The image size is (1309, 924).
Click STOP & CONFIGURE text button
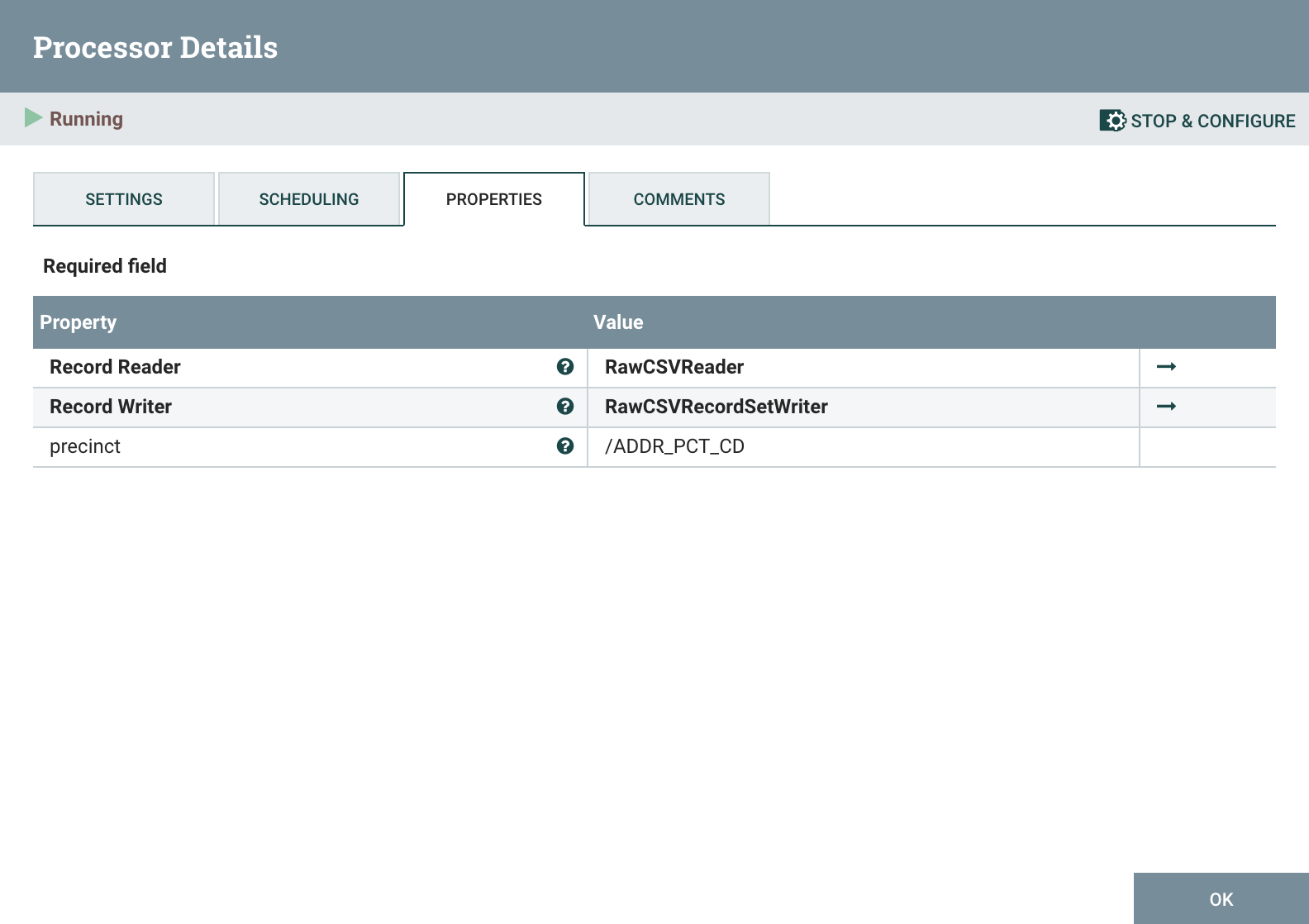(x=1213, y=121)
